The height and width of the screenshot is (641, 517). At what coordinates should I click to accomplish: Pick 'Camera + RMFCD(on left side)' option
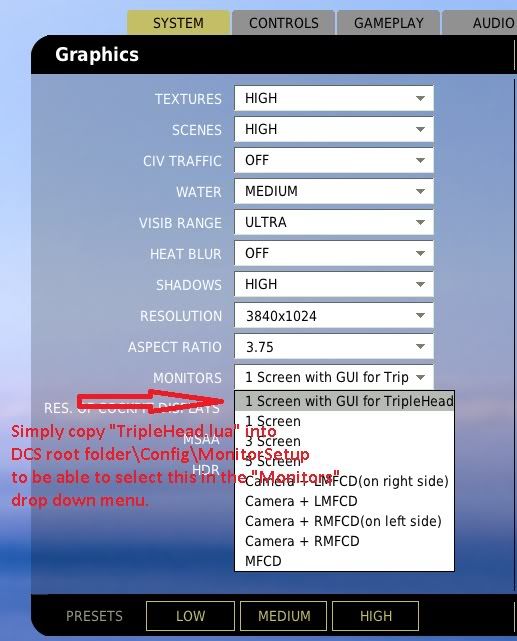pos(345,521)
